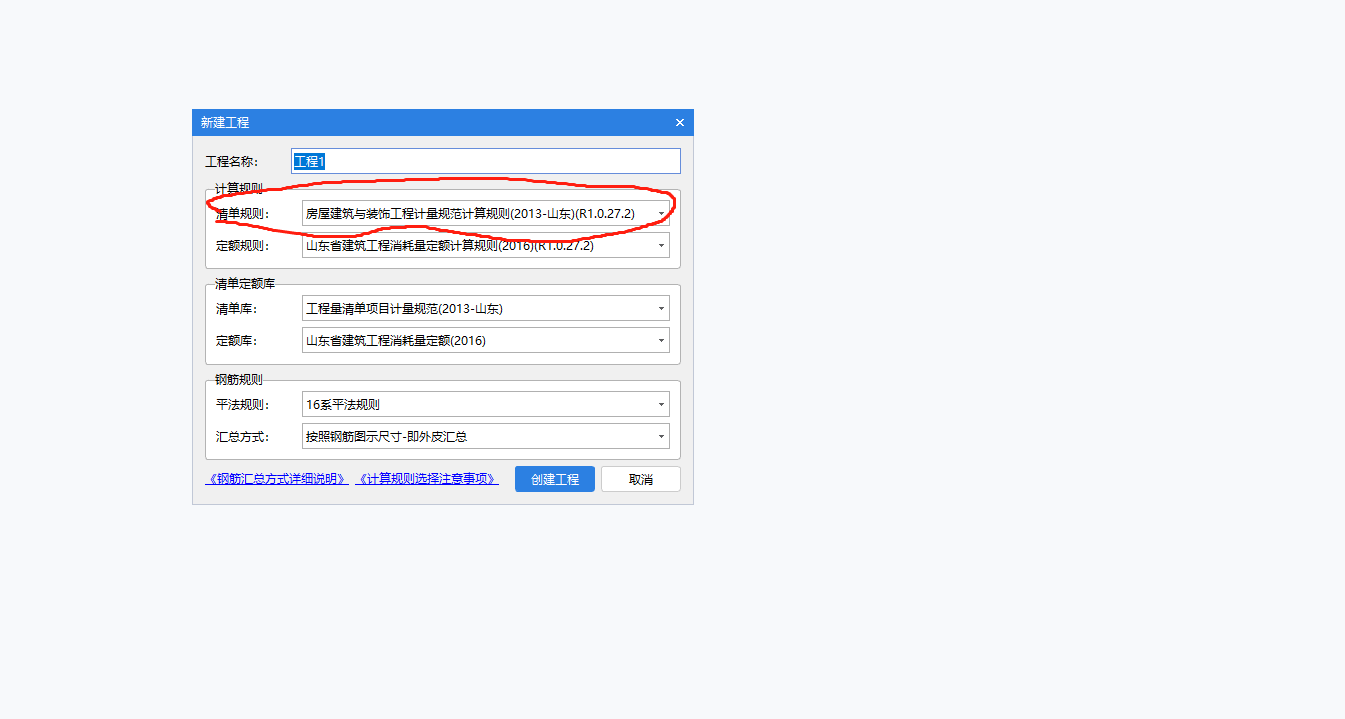This screenshot has width=1345, height=719.
Task: Click the 平法规则 label
Action: click(x=243, y=404)
